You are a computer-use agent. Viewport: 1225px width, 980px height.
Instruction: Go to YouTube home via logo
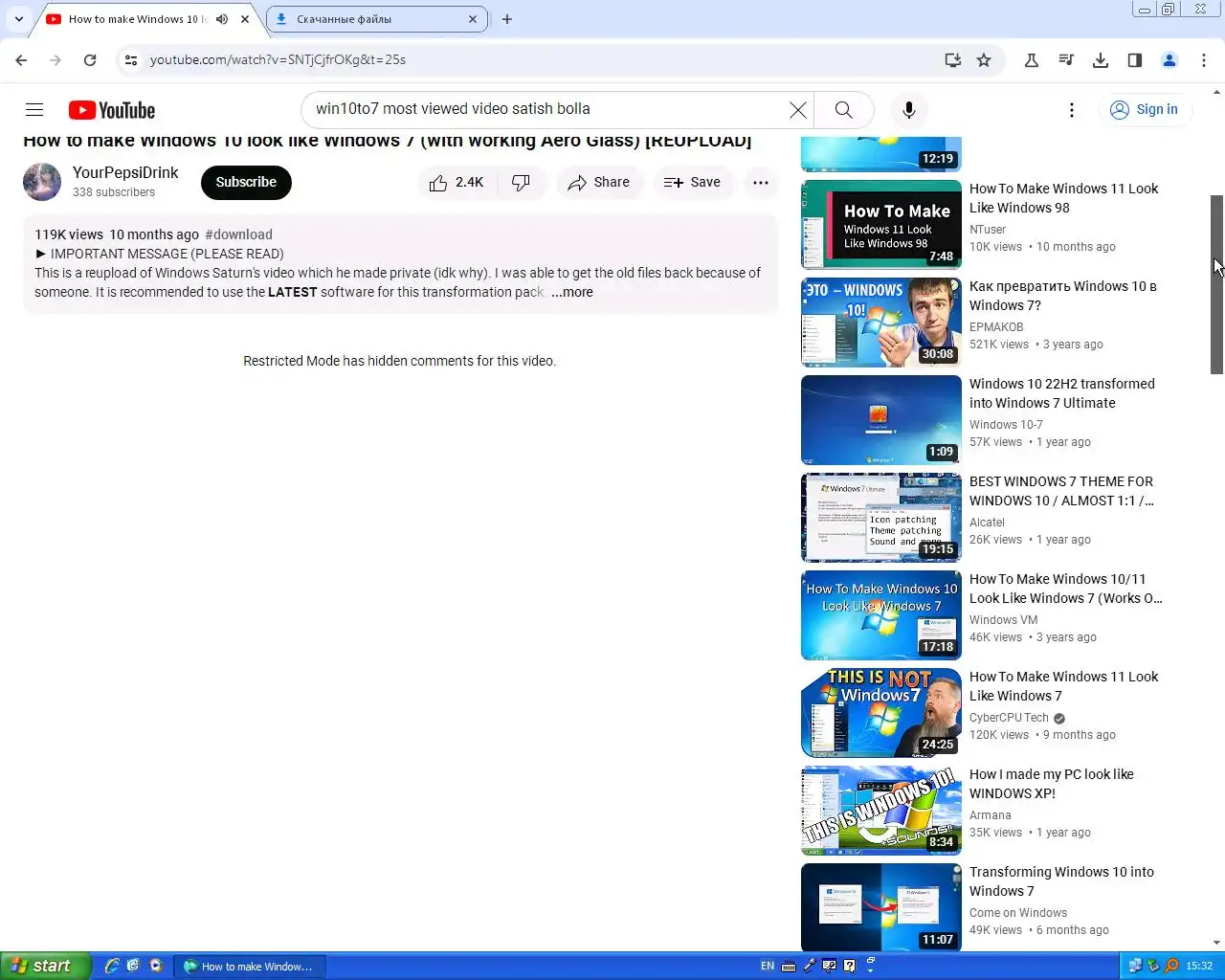112,110
